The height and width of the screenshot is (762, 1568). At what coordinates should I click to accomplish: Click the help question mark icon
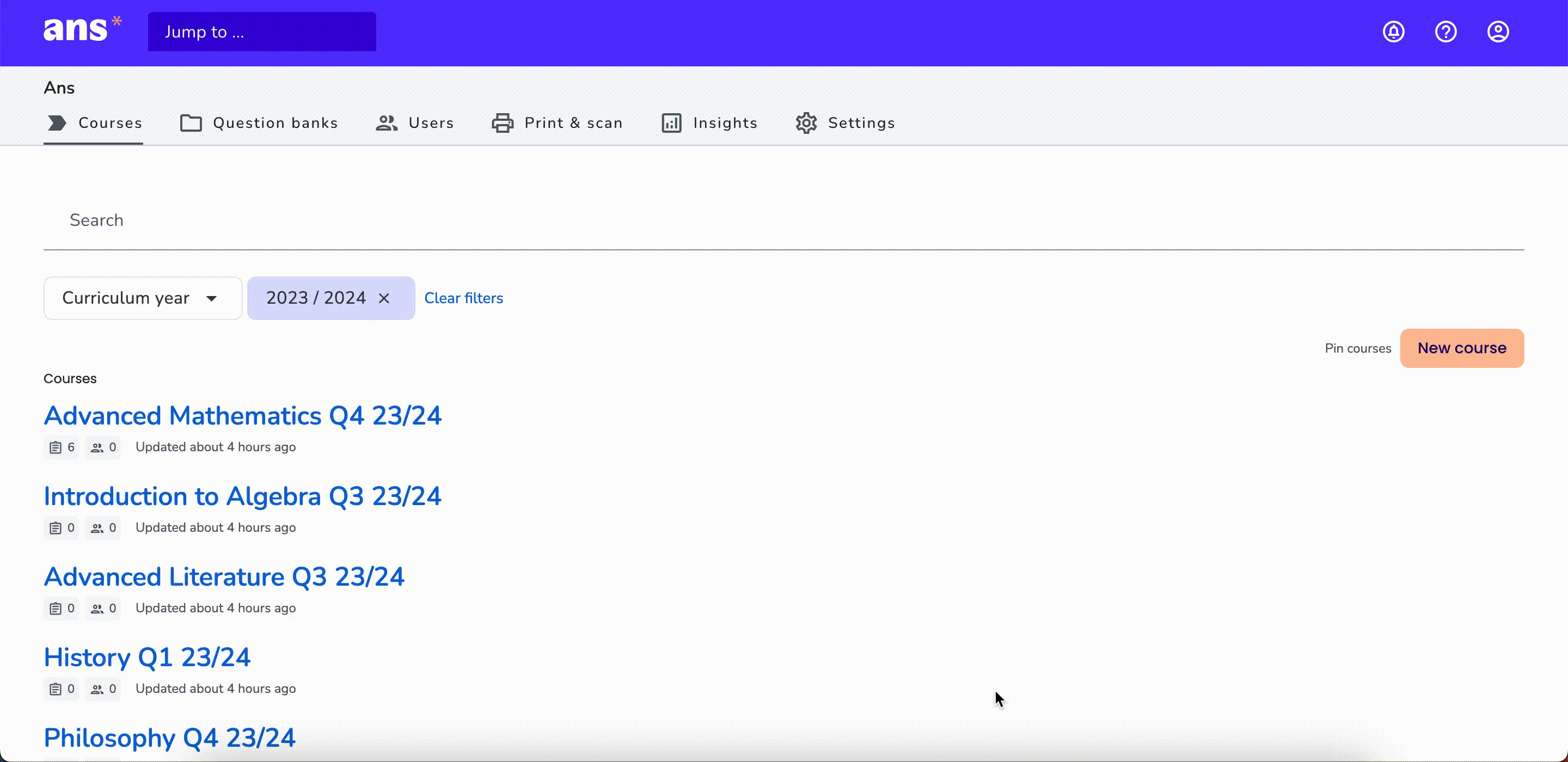1445,32
